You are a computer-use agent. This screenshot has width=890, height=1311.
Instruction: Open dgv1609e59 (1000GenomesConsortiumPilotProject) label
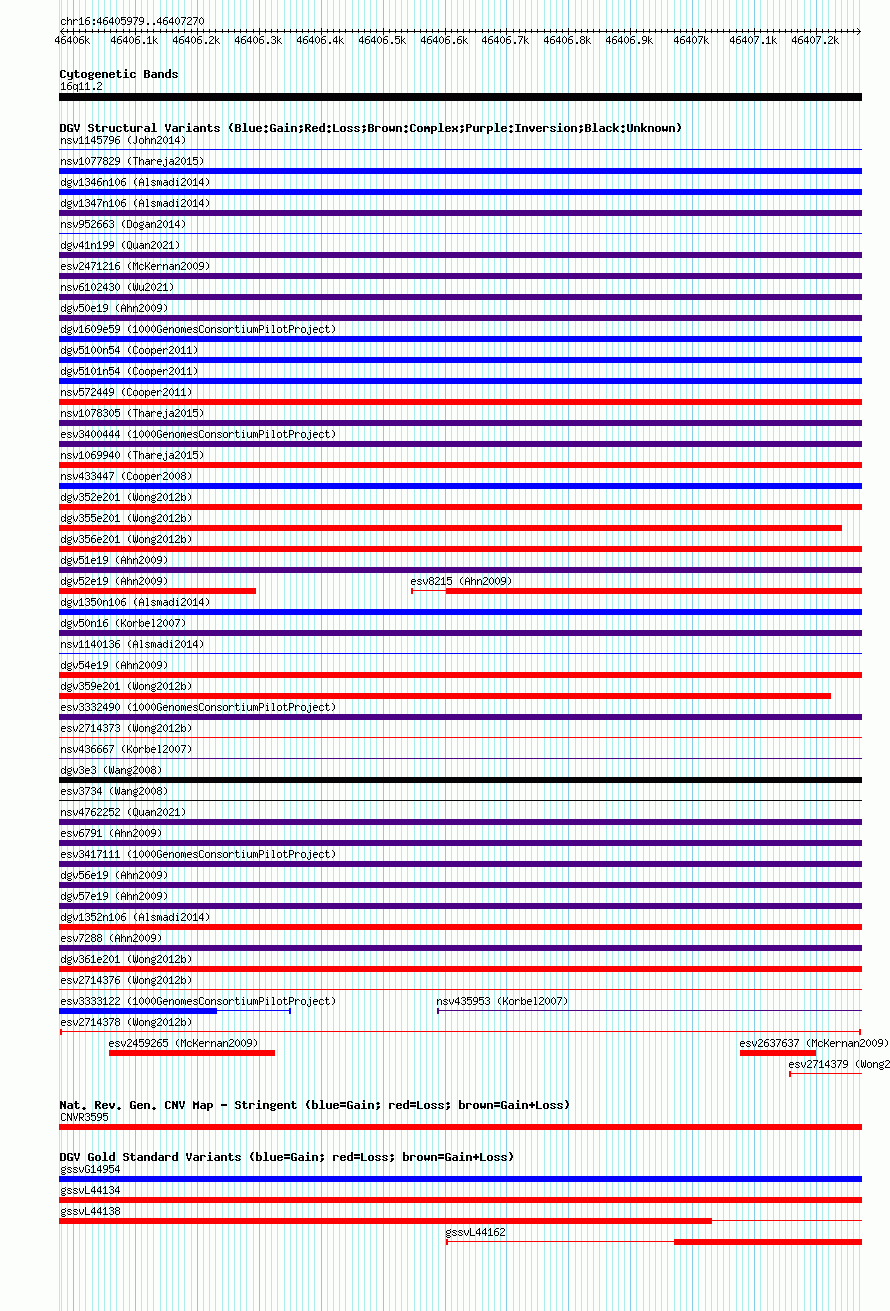pyautogui.click(x=198, y=329)
